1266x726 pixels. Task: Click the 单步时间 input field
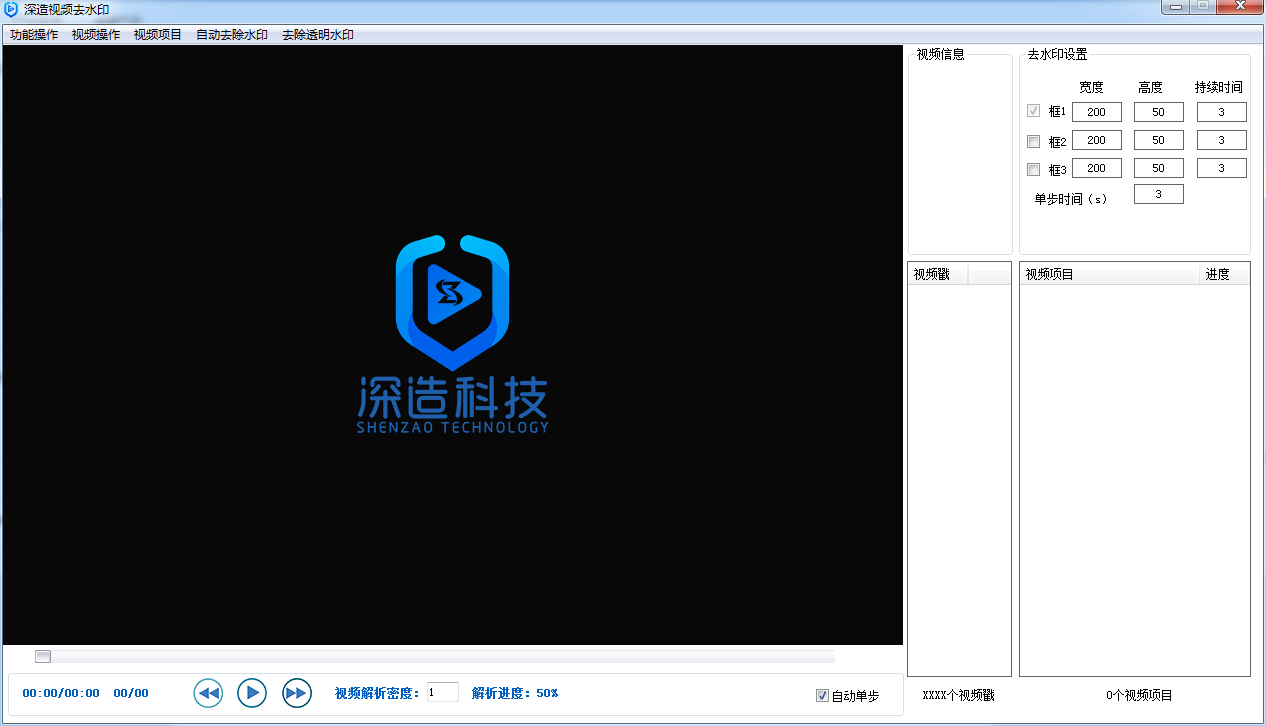tap(1158, 193)
